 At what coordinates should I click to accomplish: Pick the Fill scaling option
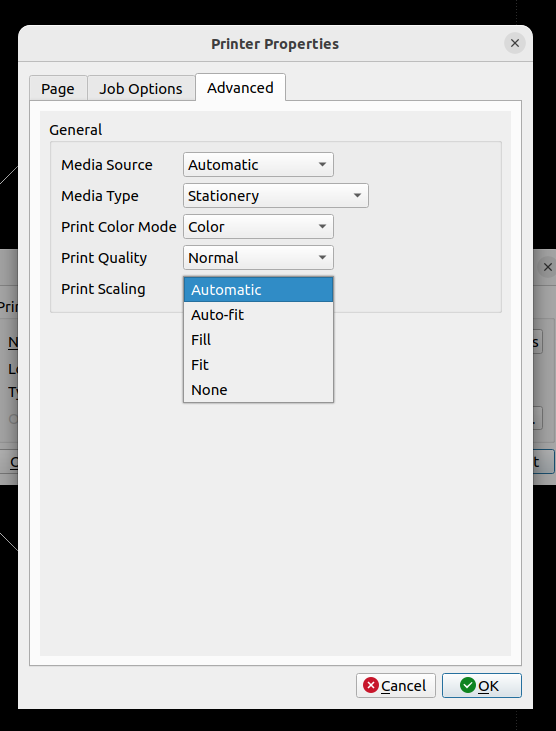(258, 340)
